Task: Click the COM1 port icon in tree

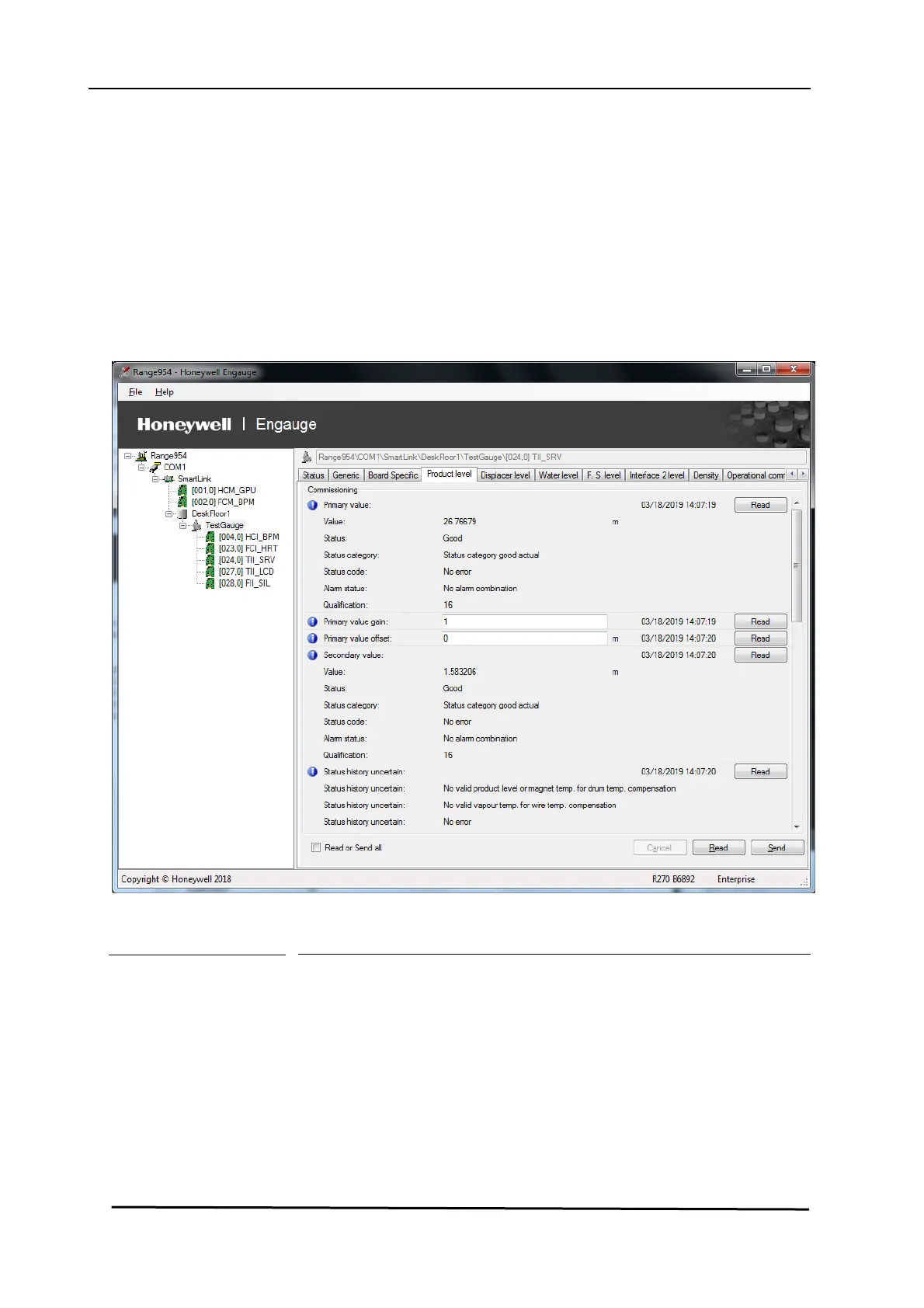Action: pos(155,468)
